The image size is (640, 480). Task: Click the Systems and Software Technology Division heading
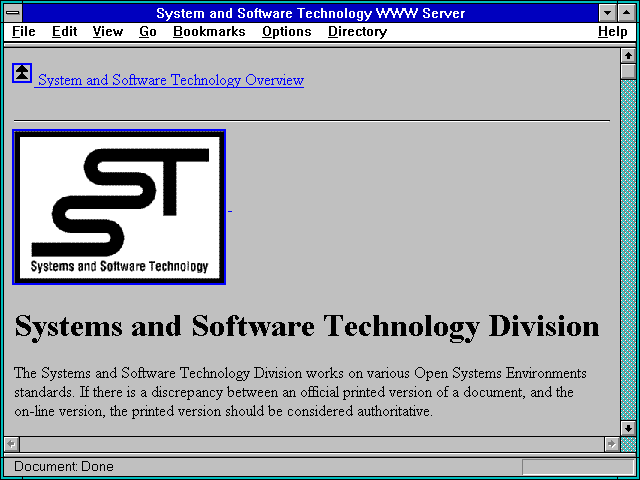click(x=307, y=327)
